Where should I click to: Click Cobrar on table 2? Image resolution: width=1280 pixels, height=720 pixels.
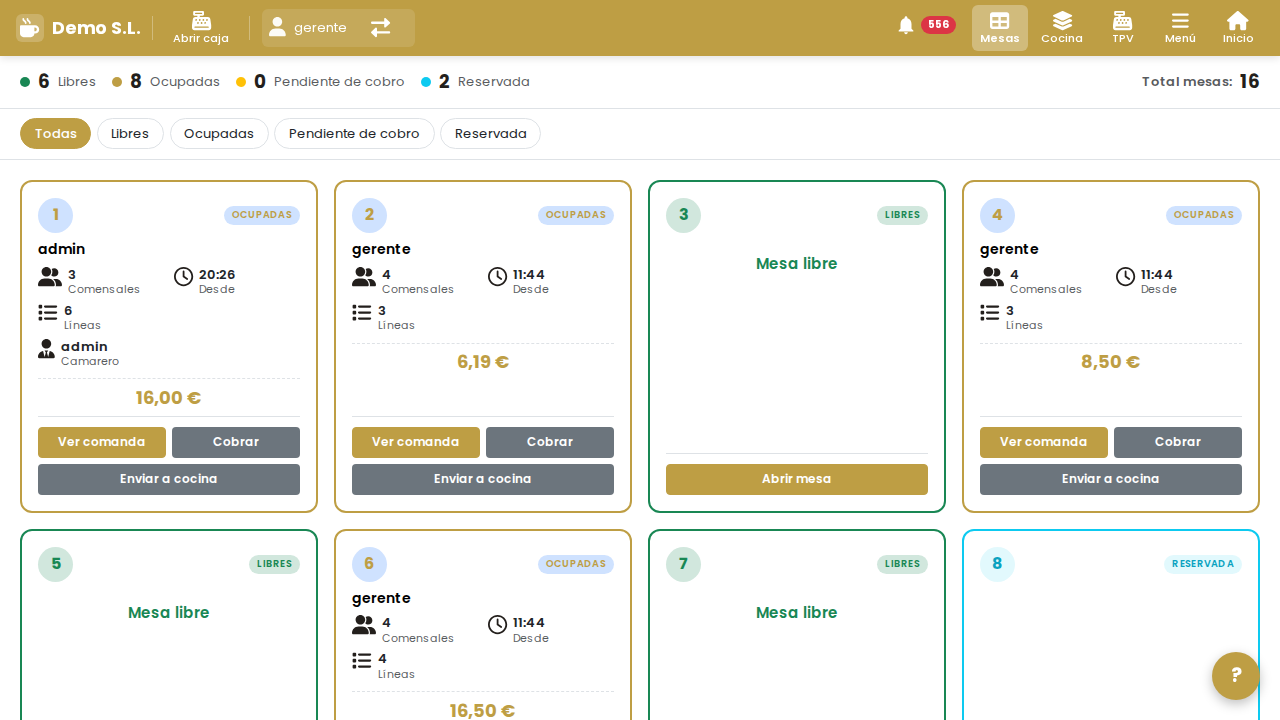pos(550,442)
